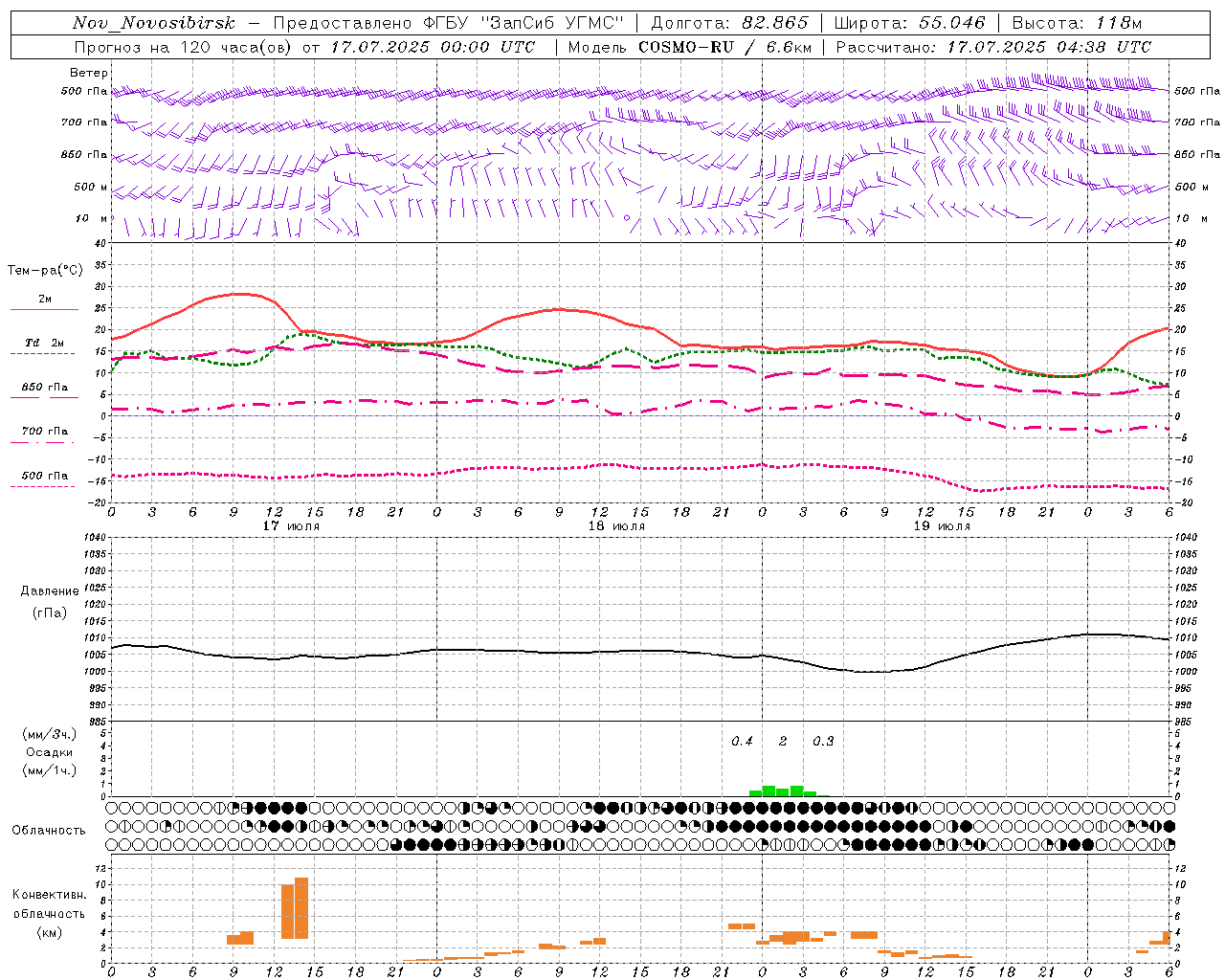The width and height of the screenshot is (1225, 980).
Task: Click the Высота: 118м value
Action: tap(1077, 23)
